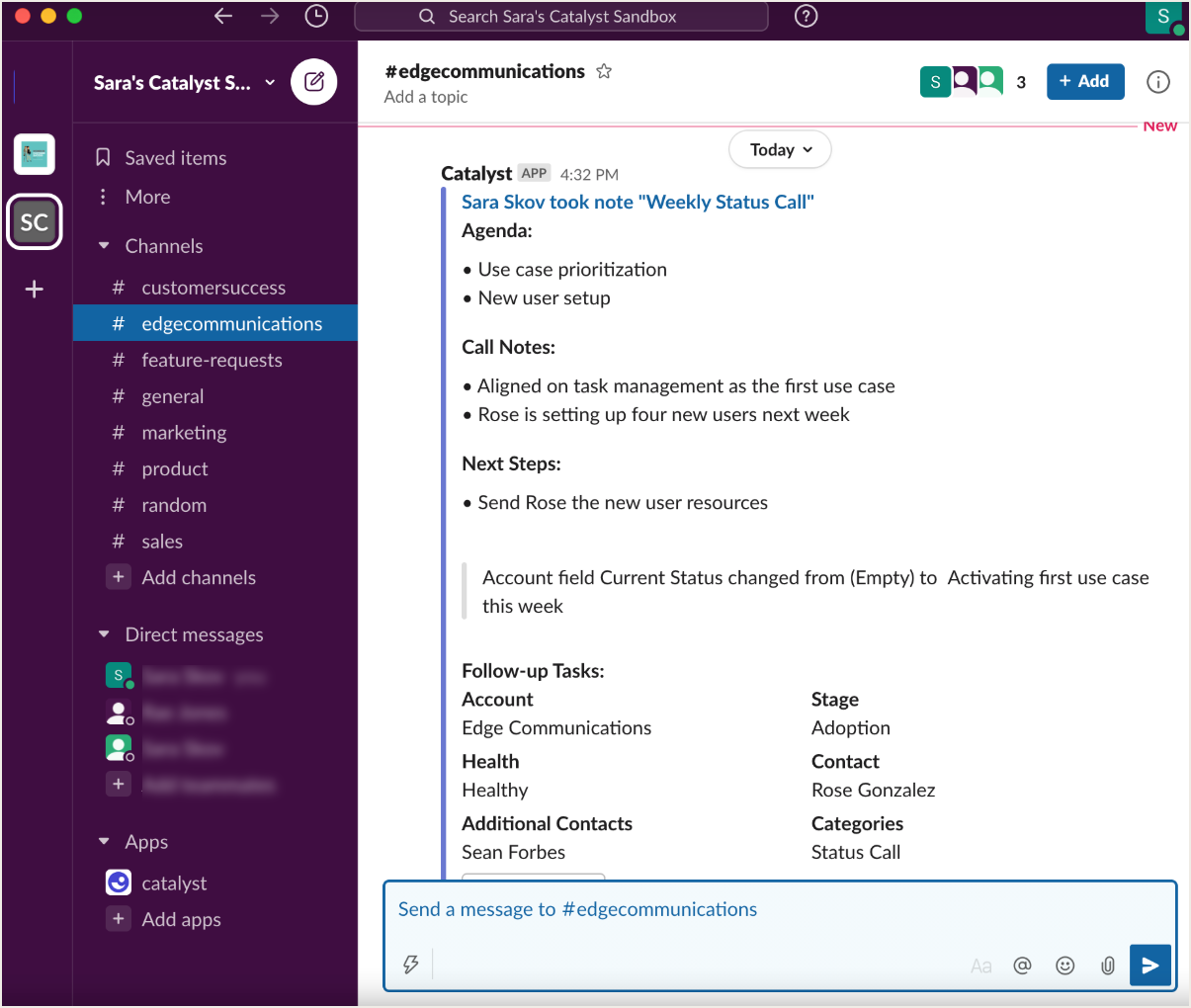Click the plus icon under direct messages

point(119,784)
